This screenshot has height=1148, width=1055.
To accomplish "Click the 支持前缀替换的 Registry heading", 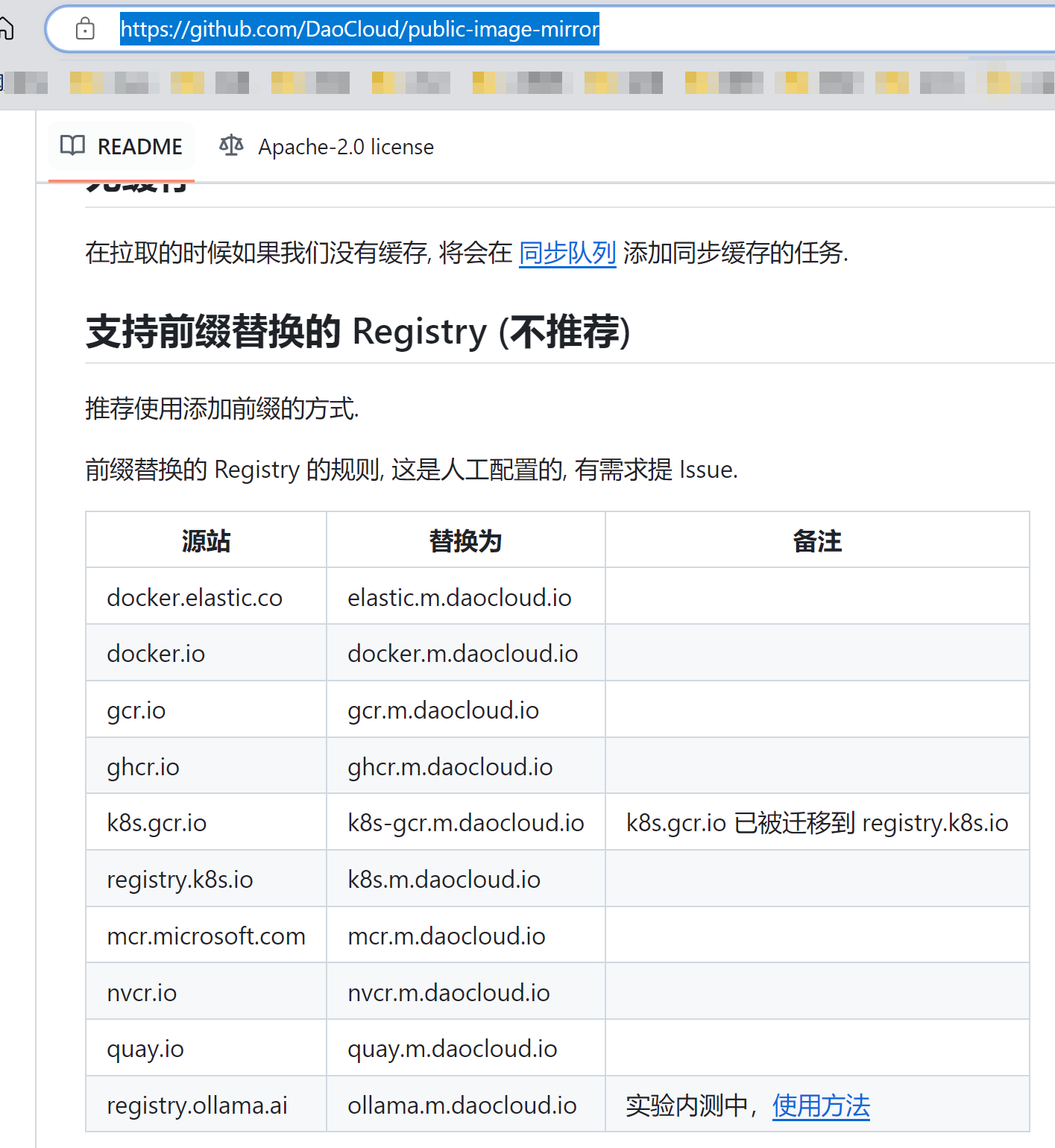I will pyautogui.click(x=358, y=332).
